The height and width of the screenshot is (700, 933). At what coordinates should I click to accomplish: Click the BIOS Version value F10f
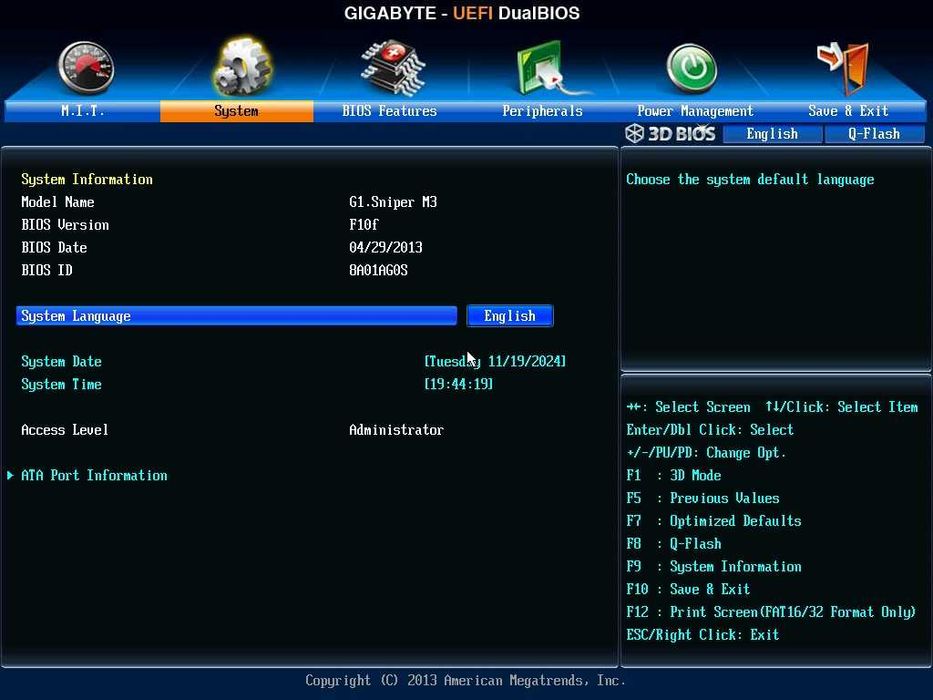point(364,225)
